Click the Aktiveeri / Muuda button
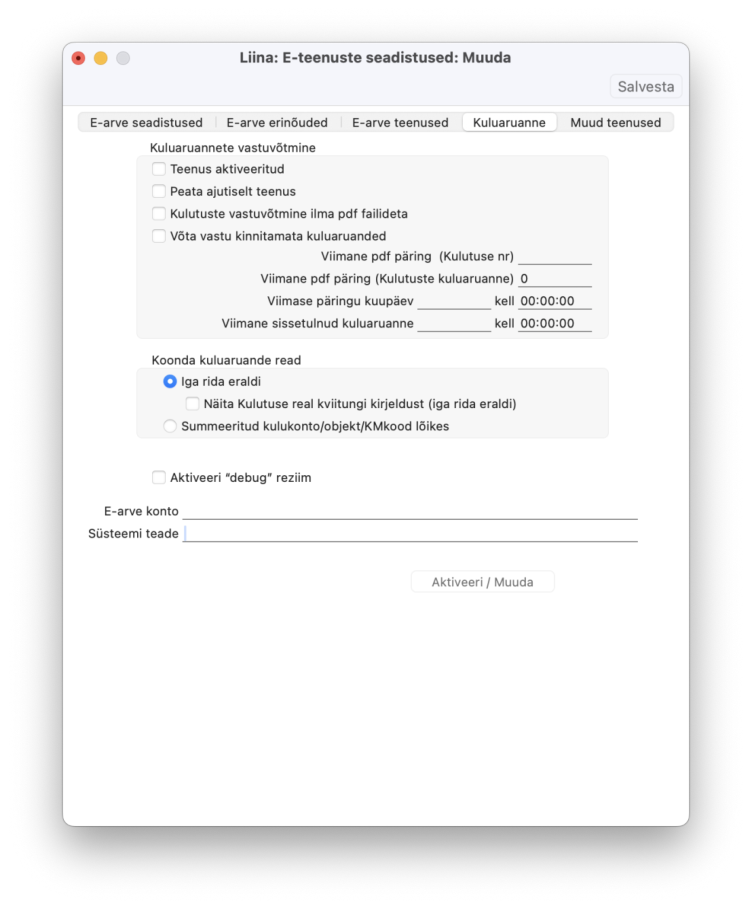This screenshot has height=909, width=752. point(482,582)
